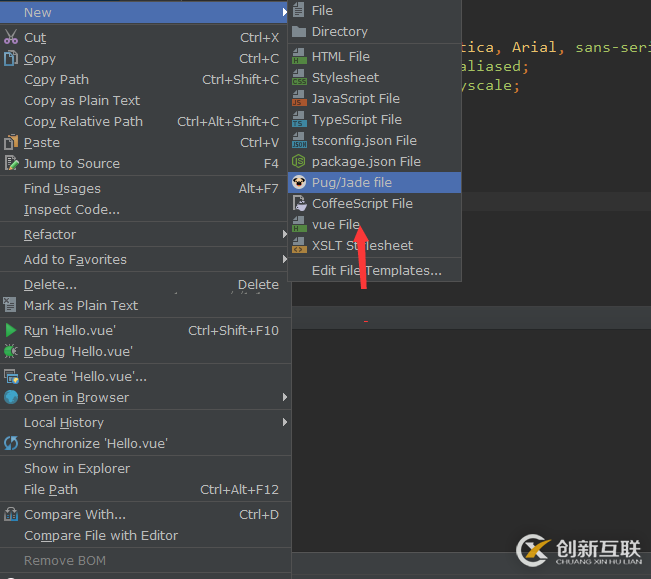This screenshot has height=579, width=651.
Task: Click the TS TypeScript File icon
Action: point(299,119)
